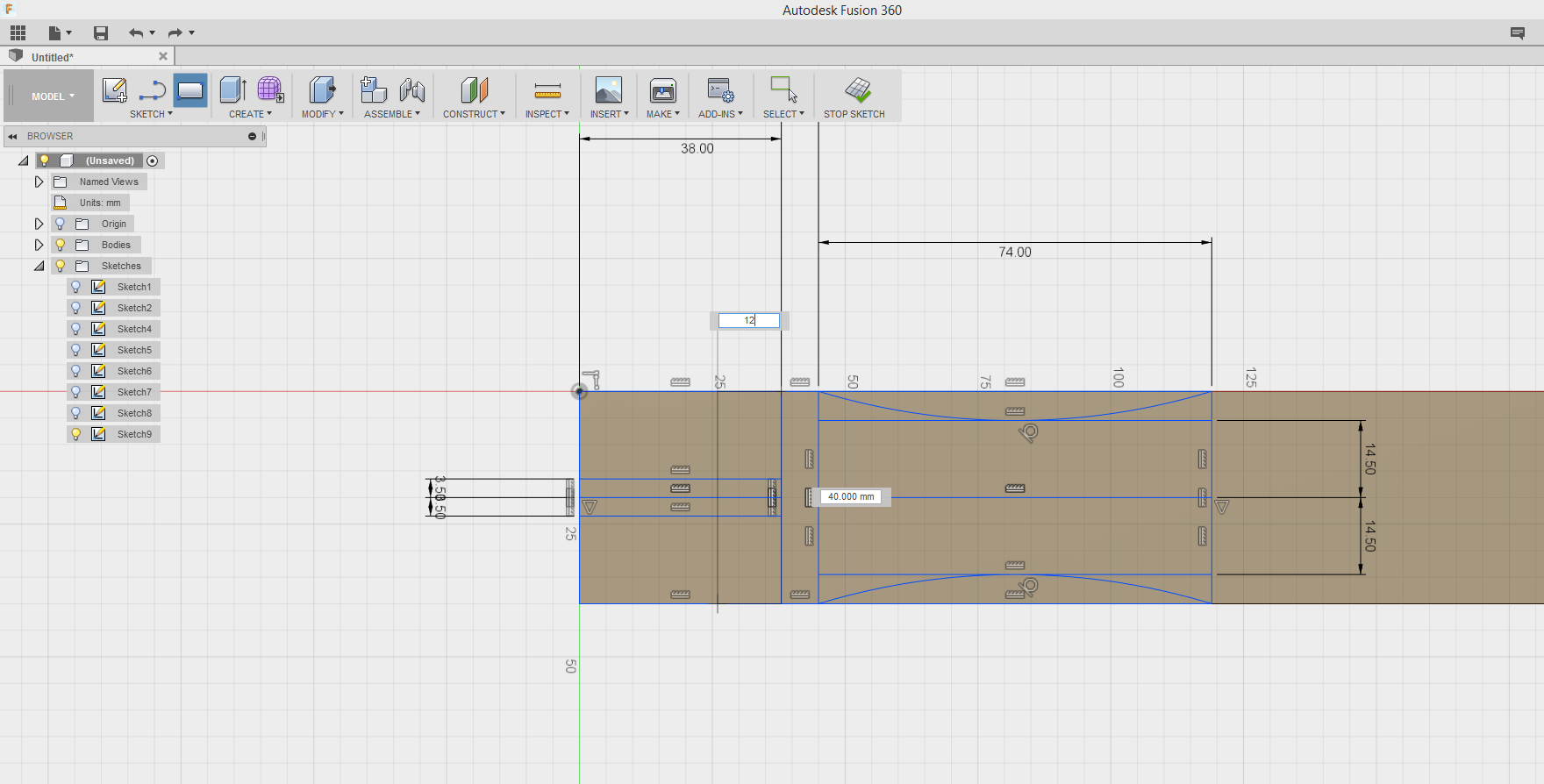Collapse the Sketches tree node
The height and width of the screenshot is (784, 1544).
[x=39, y=266]
